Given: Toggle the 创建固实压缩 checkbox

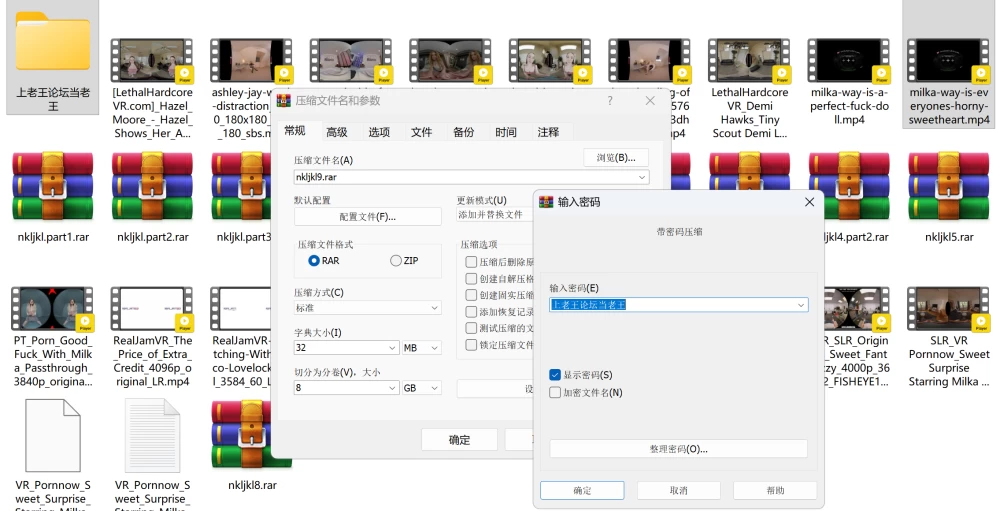Looking at the screenshot, I should pos(471,295).
